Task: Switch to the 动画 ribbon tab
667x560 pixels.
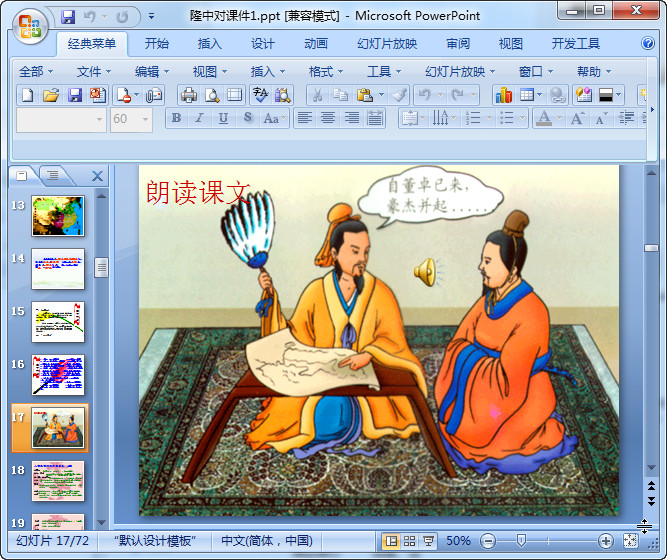Action: coord(316,43)
